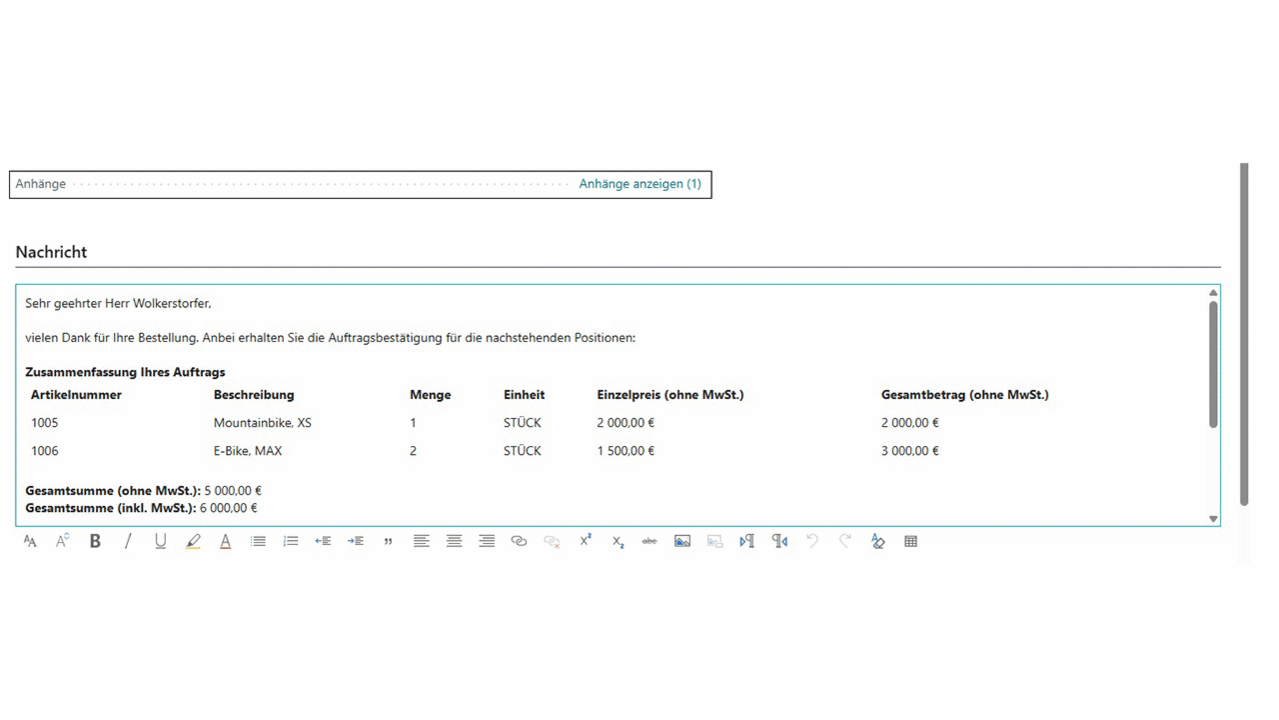Apply superscript formatting
Screen dimensions: 1279x720
pos(585,541)
